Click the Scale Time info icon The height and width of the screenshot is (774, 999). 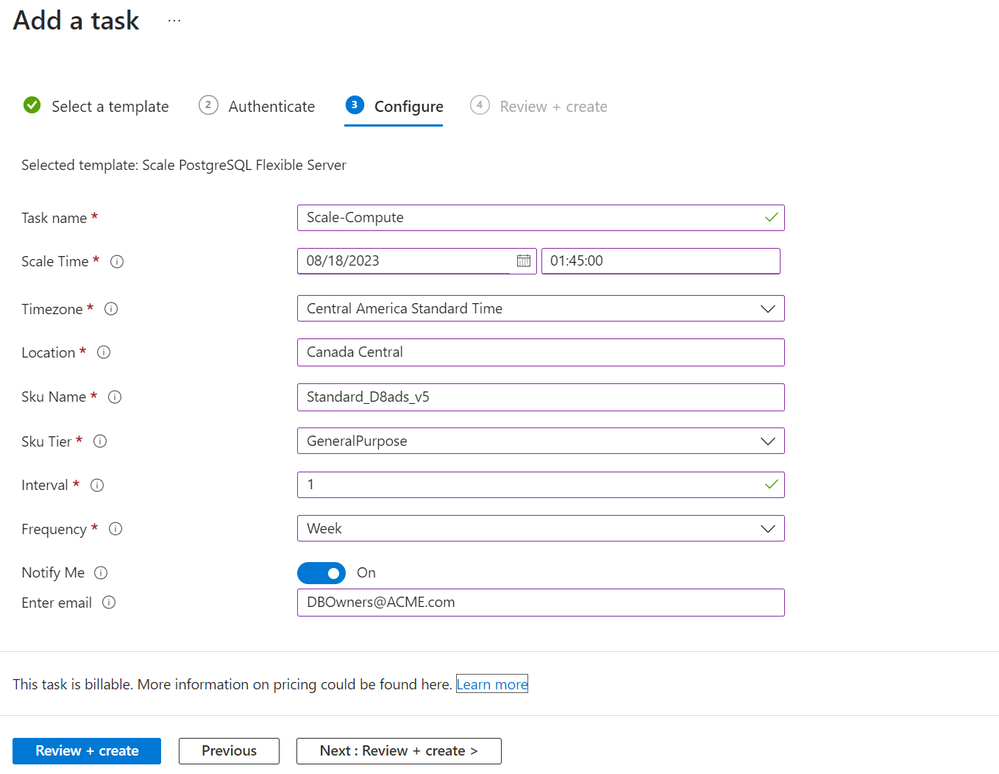(x=117, y=262)
